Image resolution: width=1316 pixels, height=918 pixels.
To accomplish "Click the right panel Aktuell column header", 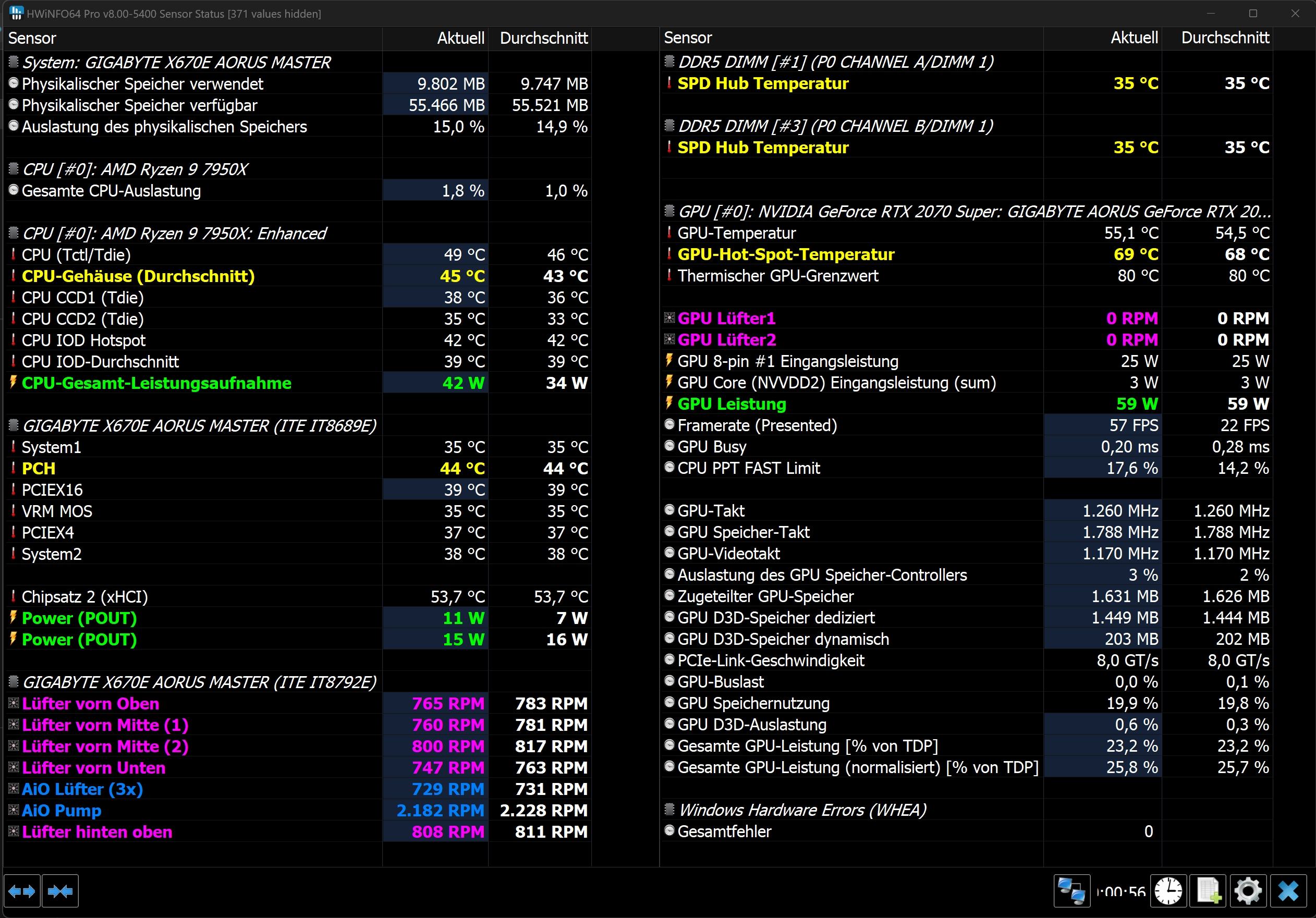I will pyautogui.click(x=1133, y=38).
